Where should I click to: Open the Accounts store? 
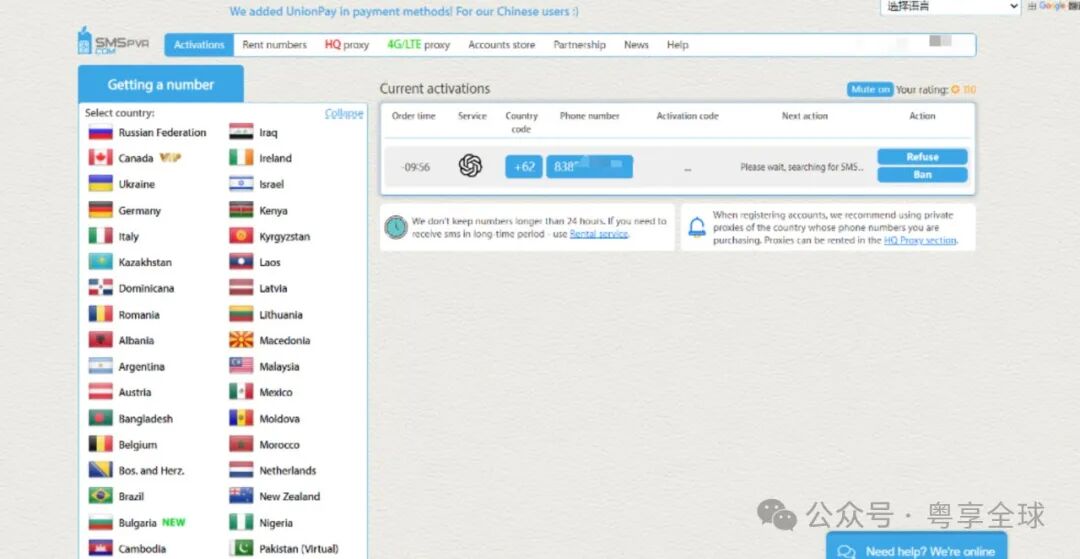(501, 45)
